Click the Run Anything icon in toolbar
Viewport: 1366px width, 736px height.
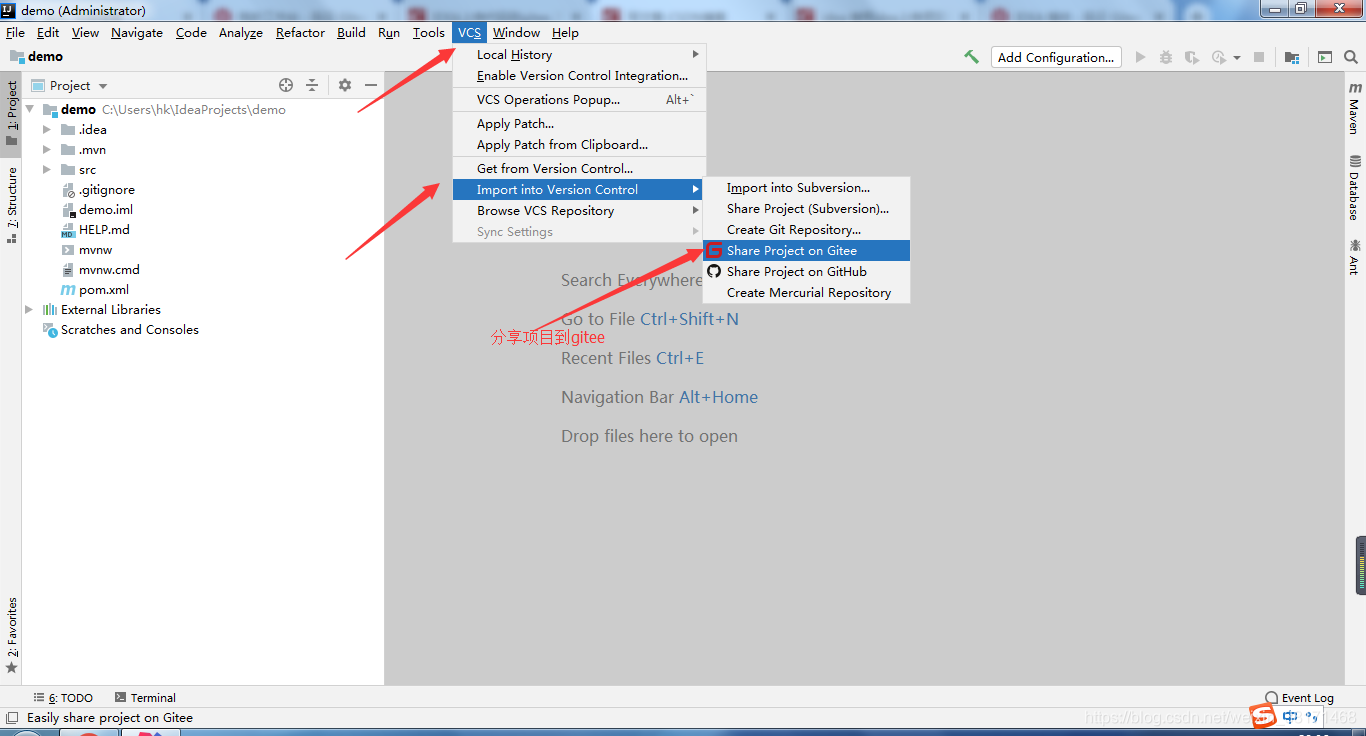pos(1325,57)
